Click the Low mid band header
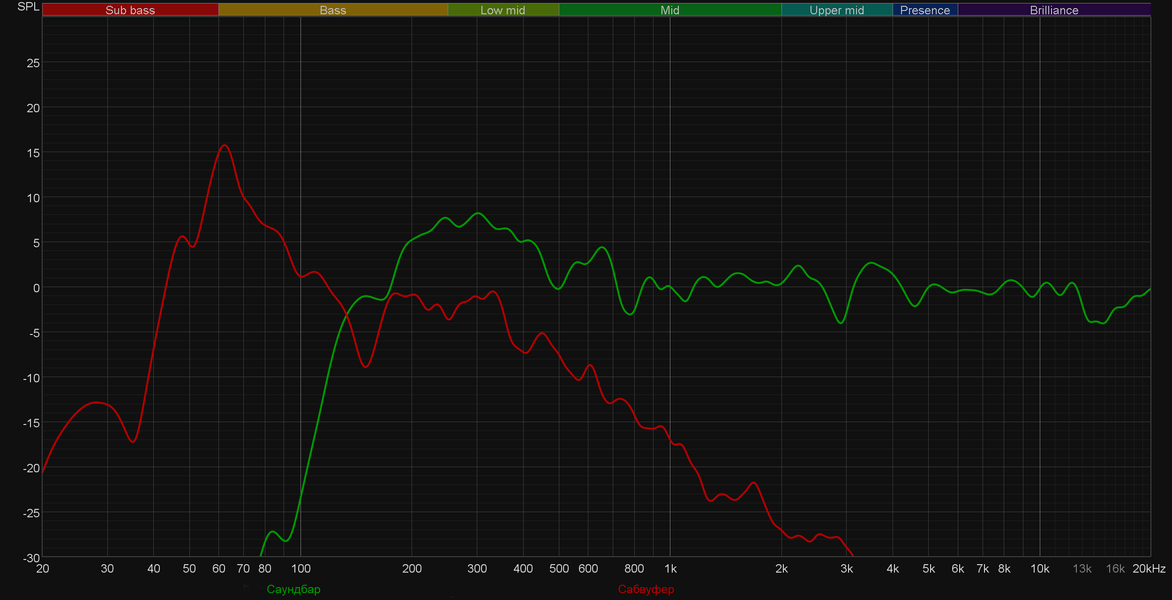 pos(503,10)
